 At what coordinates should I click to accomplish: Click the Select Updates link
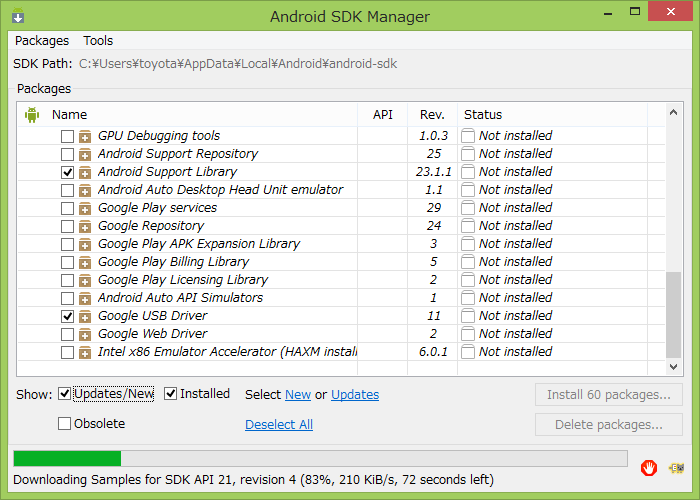pyautogui.click(x=355, y=395)
